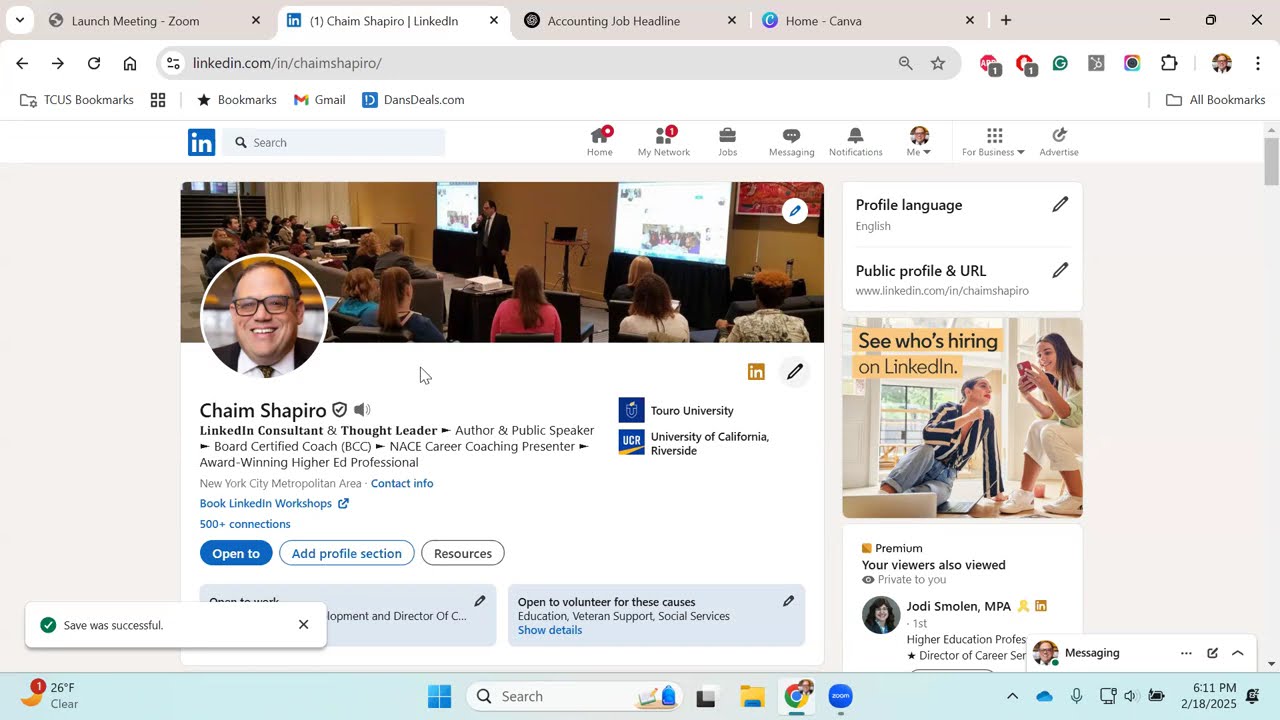
Task: Expand the For Business menu
Action: pos(993,142)
